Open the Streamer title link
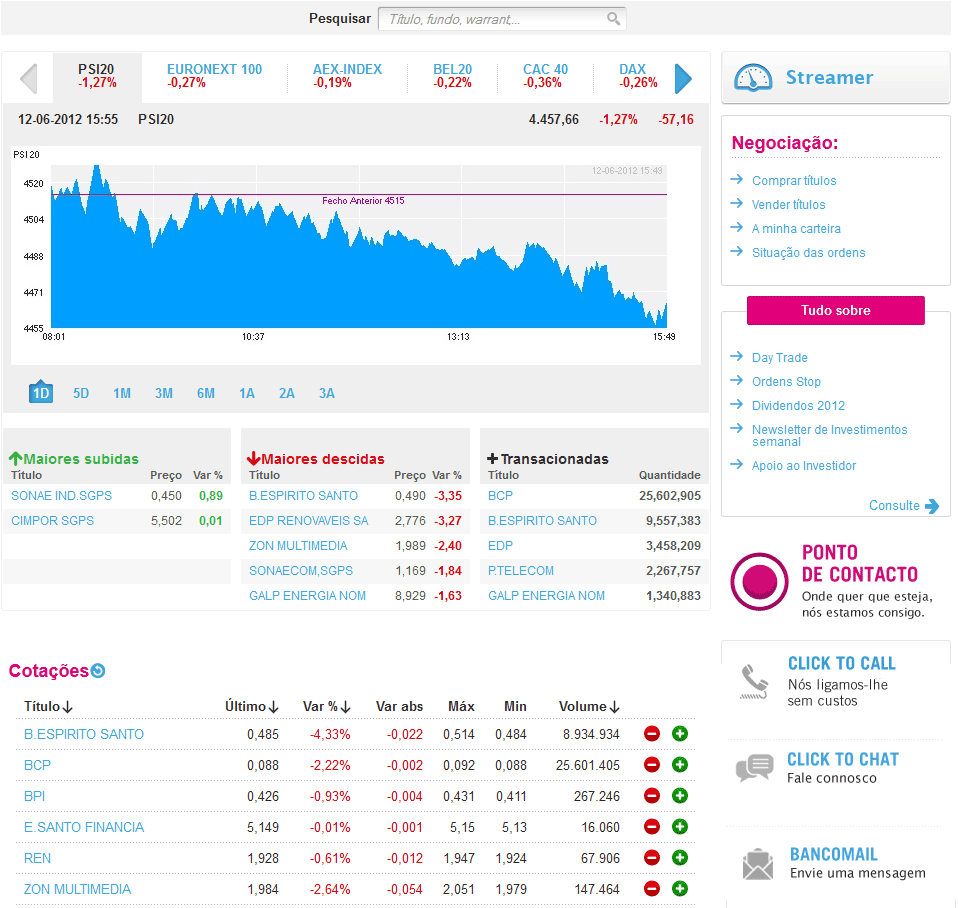Image resolution: width=958 pixels, height=908 pixels. [x=829, y=78]
